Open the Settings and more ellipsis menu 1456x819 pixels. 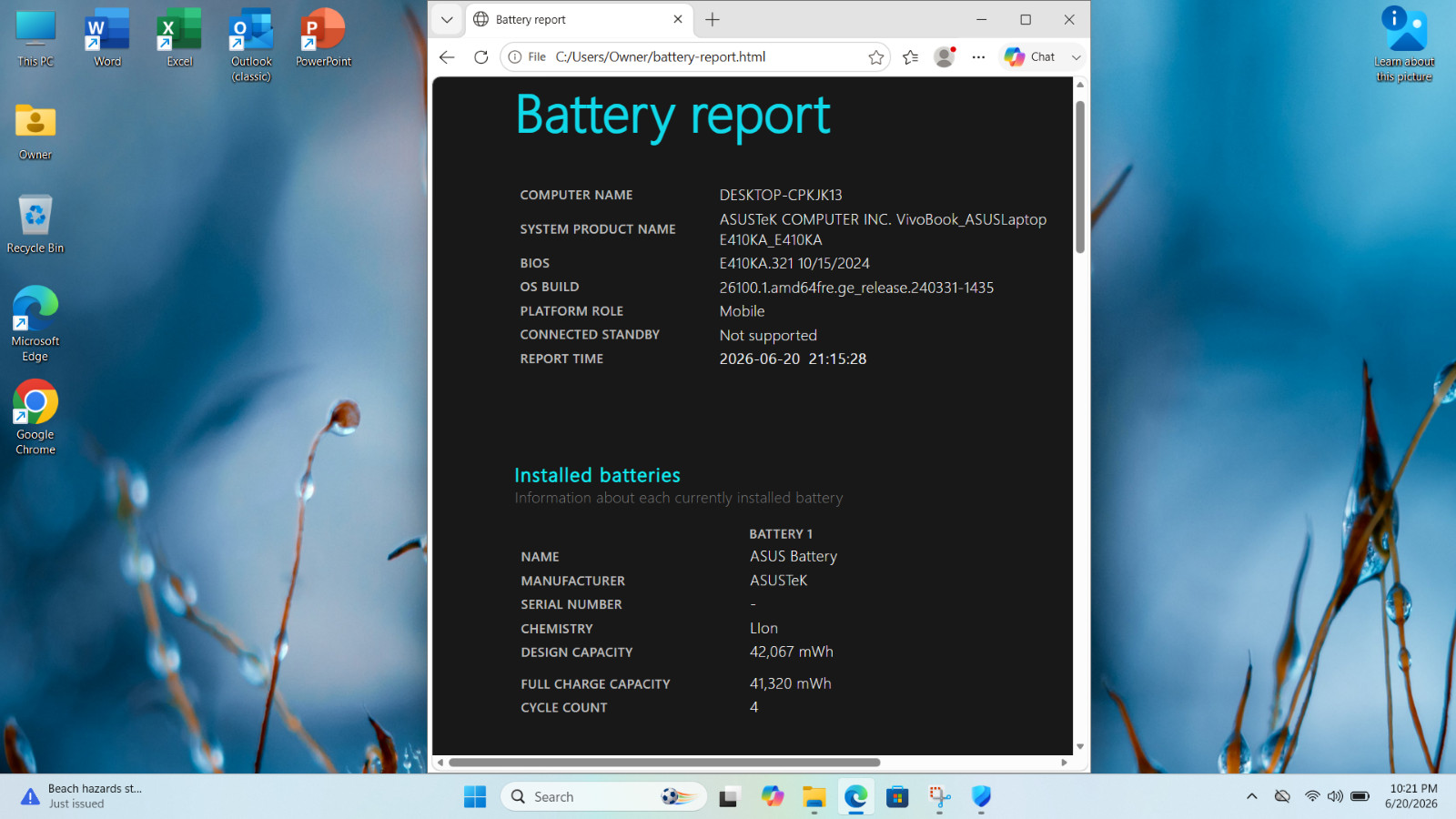[x=978, y=57]
